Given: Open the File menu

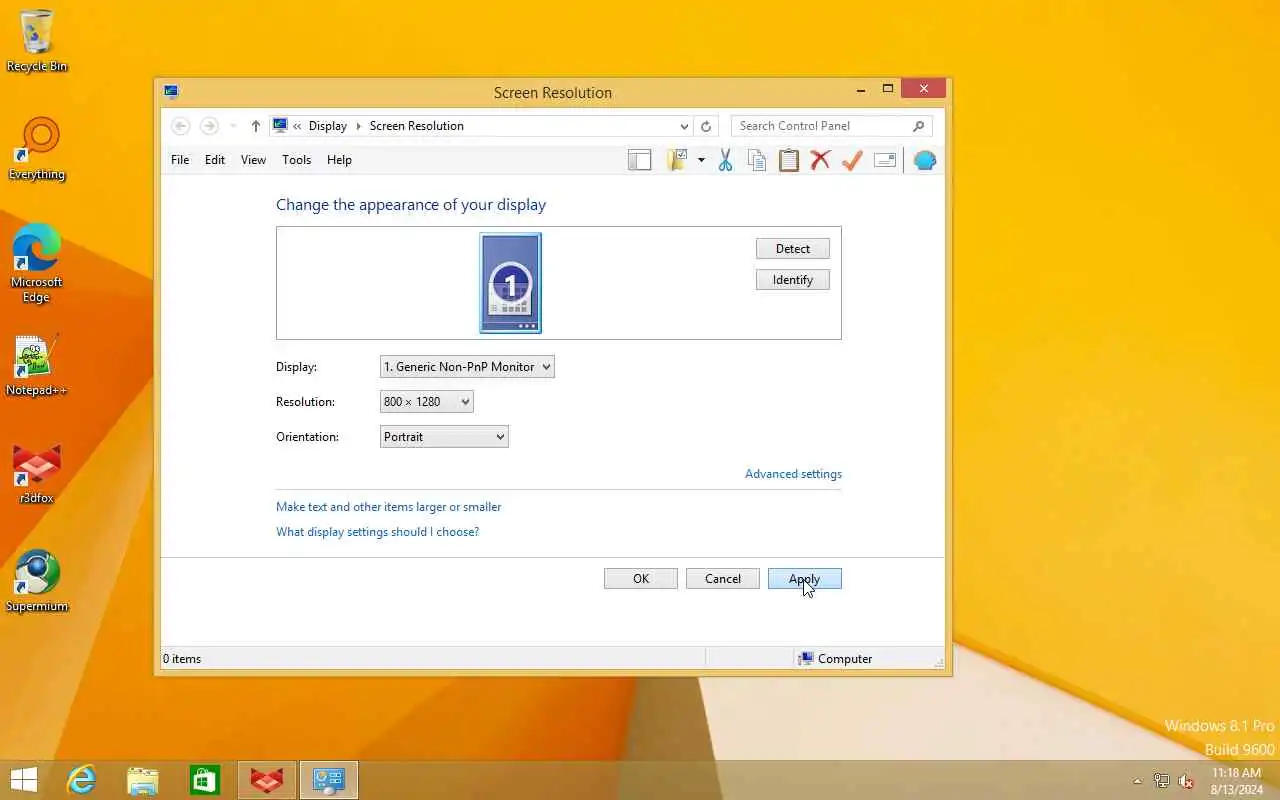Looking at the screenshot, I should [180, 160].
